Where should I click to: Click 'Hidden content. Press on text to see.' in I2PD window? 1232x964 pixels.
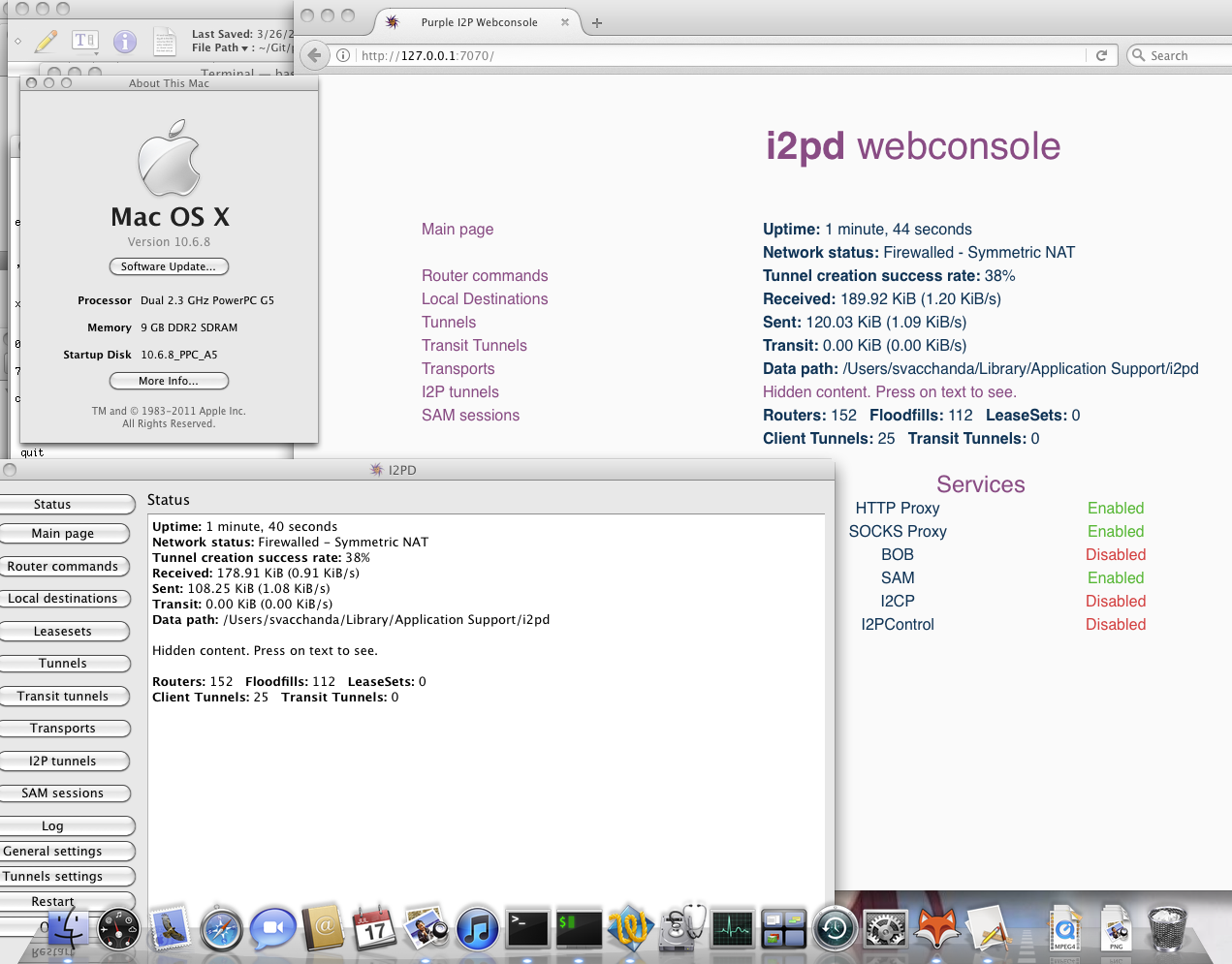[265, 651]
